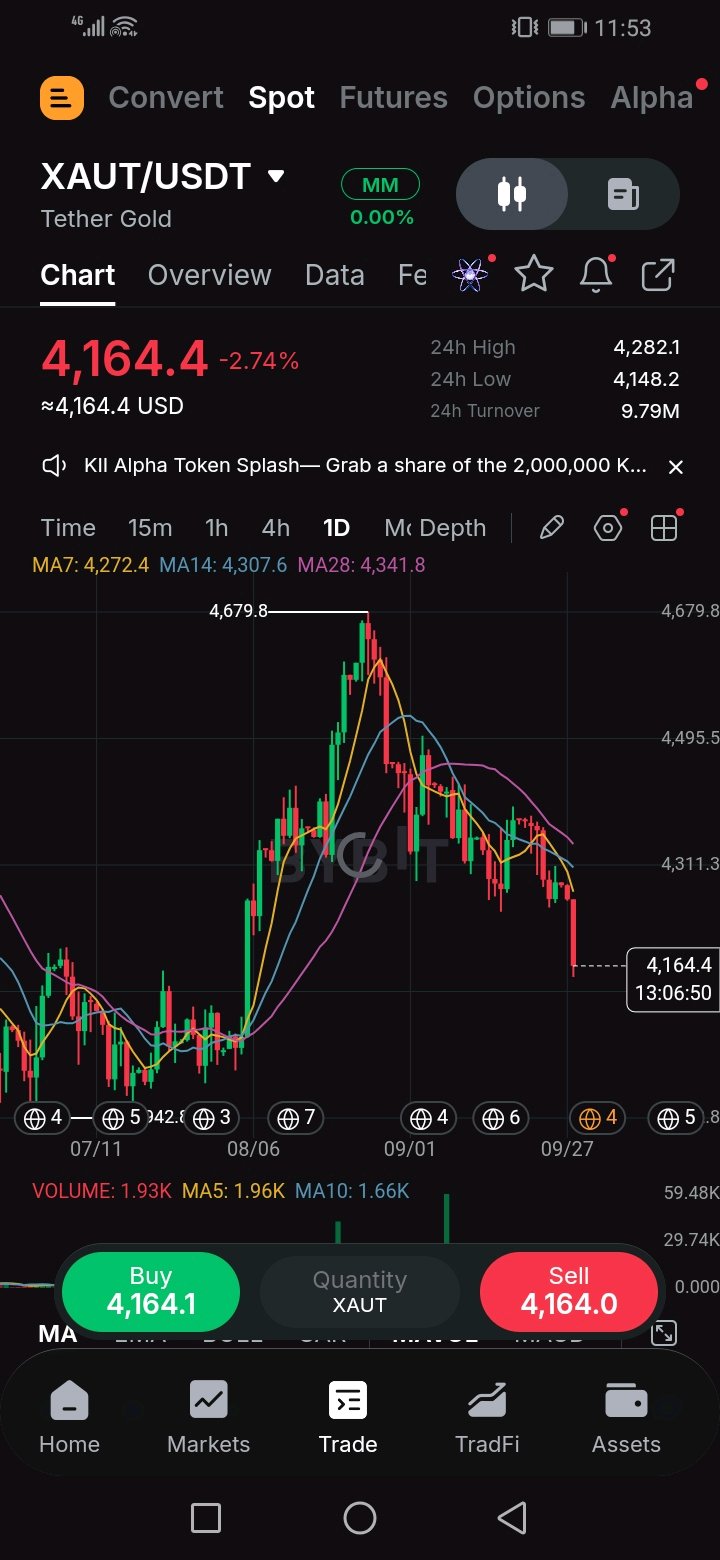The height and width of the screenshot is (1560, 720).
Task: Select the 4h interval
Action: click(x=276, y=528)
